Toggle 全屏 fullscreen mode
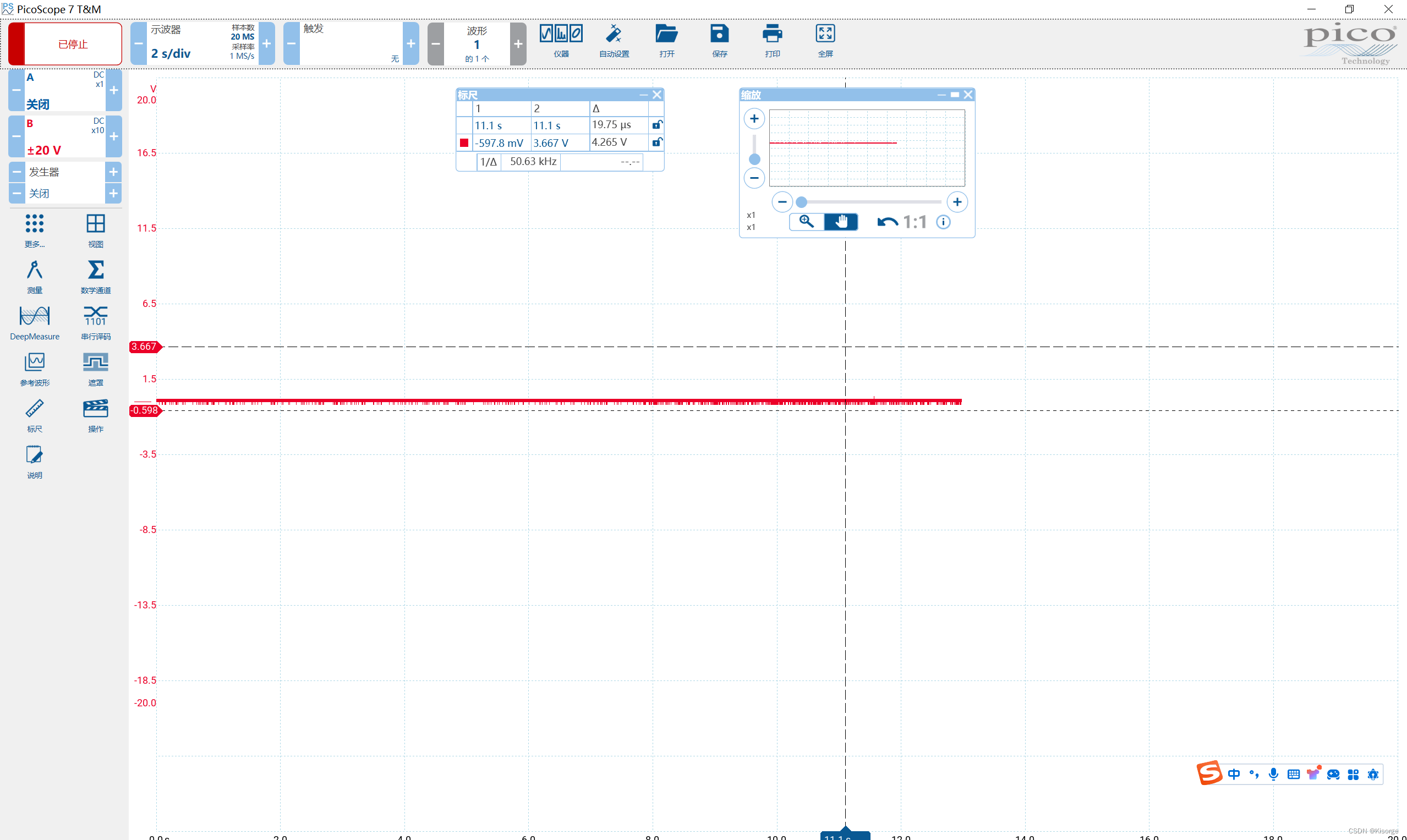Image resolution: width=1407 pixels, height=840 pixels. point(825,41)
